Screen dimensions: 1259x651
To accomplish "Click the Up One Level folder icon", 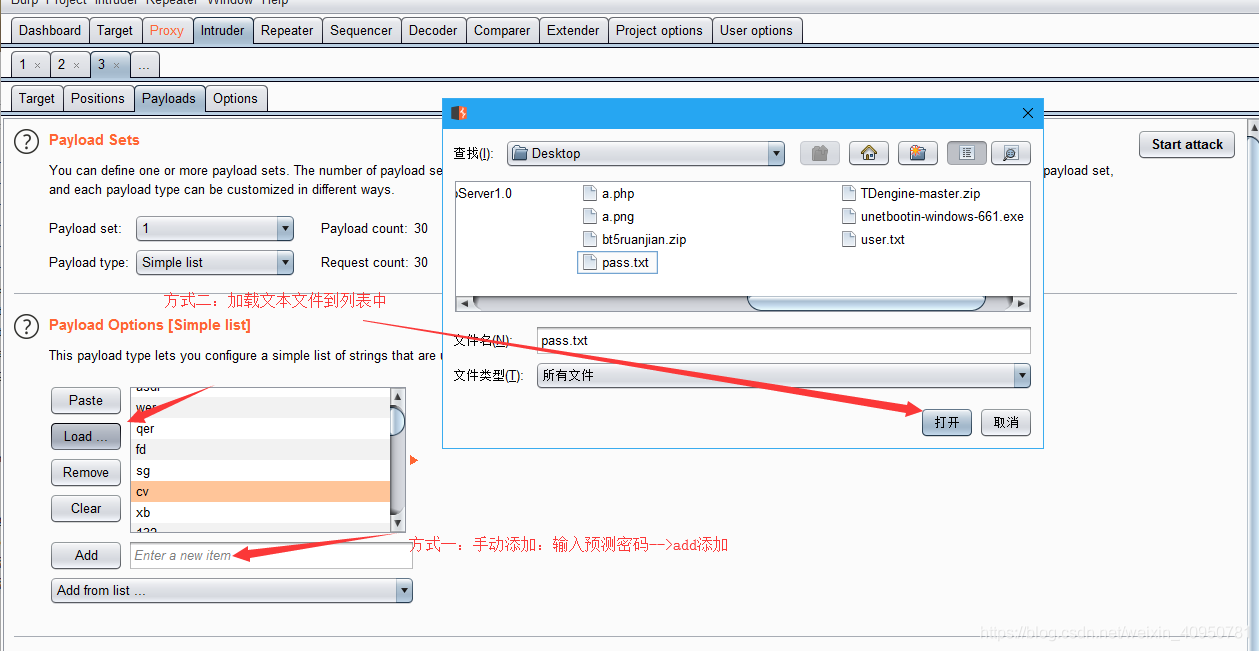I will pyautogui.click(x=819, y=153).
